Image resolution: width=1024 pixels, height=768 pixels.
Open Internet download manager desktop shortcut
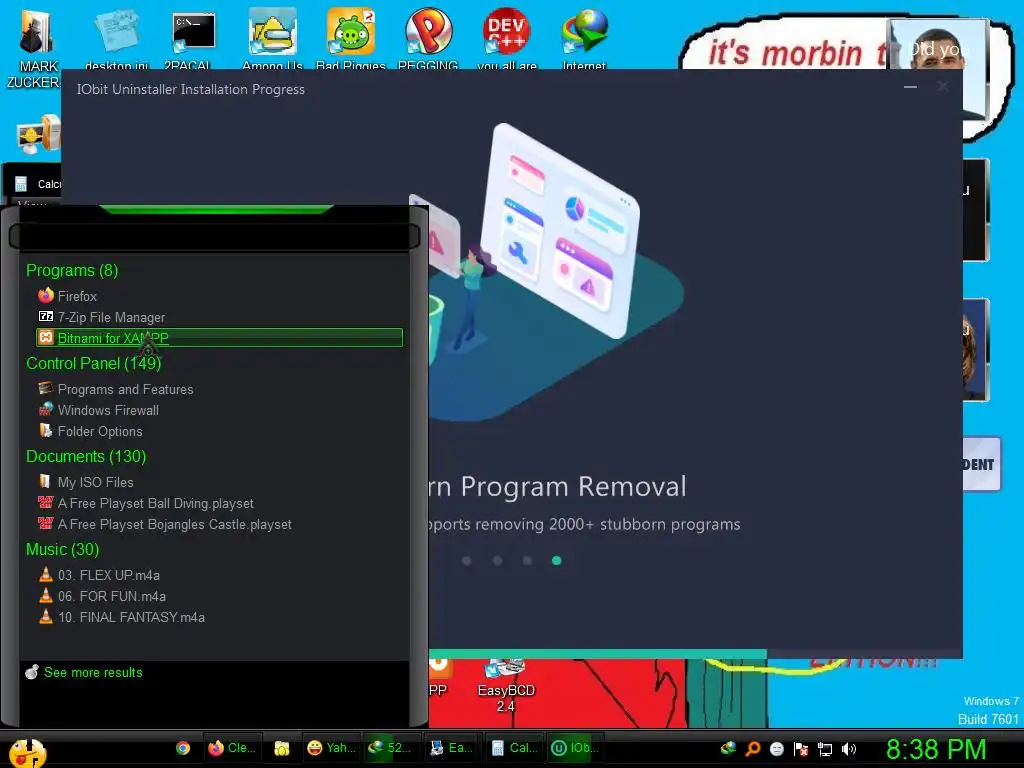(x=584, y=39)
